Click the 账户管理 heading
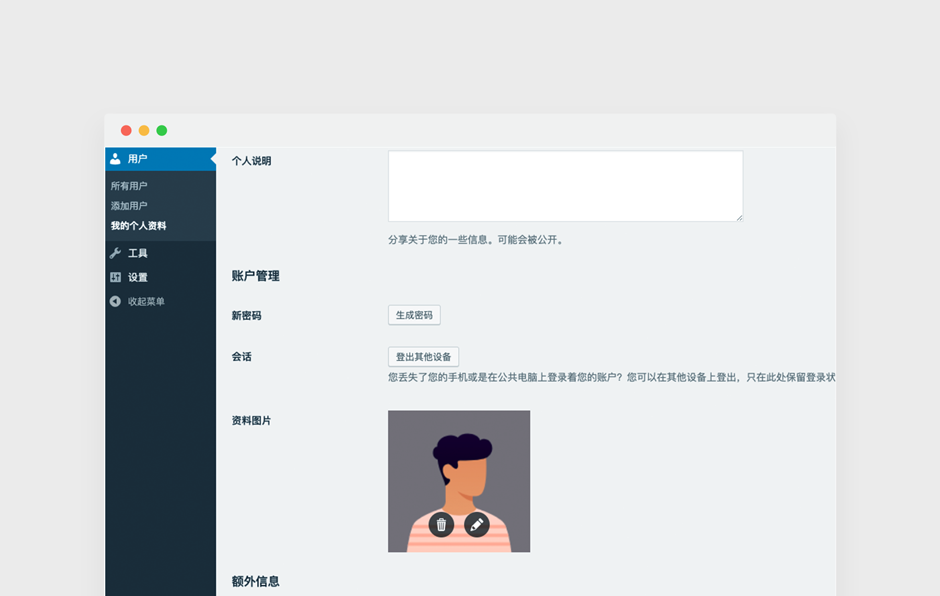Image resolution: width=940 pixels, height=596 pixels. [255, 276]
